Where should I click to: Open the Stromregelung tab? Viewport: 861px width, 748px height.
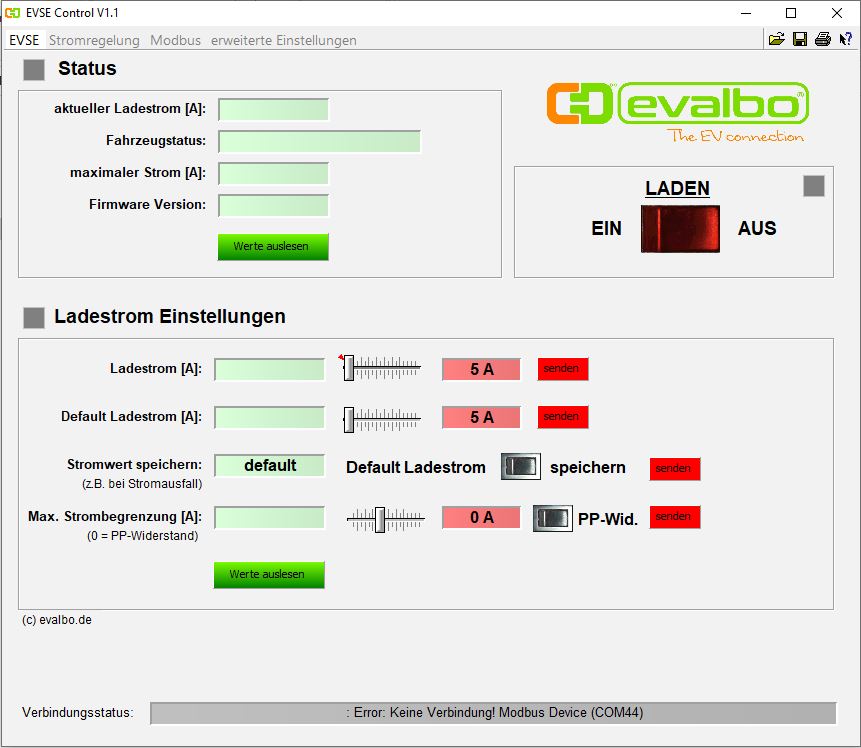pyautogui.click(x=94, y=40)
